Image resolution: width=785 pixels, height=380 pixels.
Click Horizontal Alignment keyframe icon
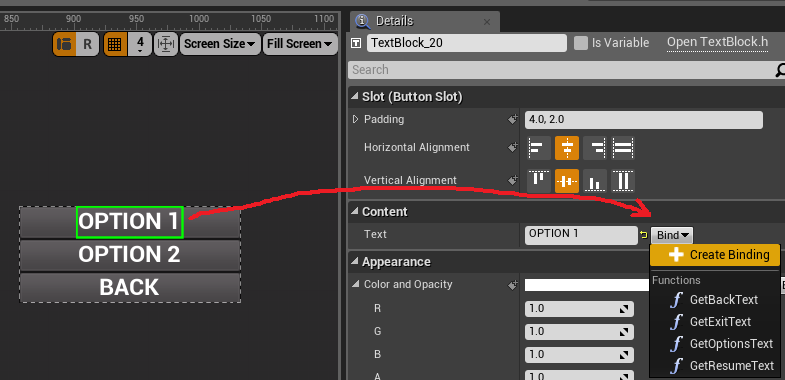(x=512, y=148)
